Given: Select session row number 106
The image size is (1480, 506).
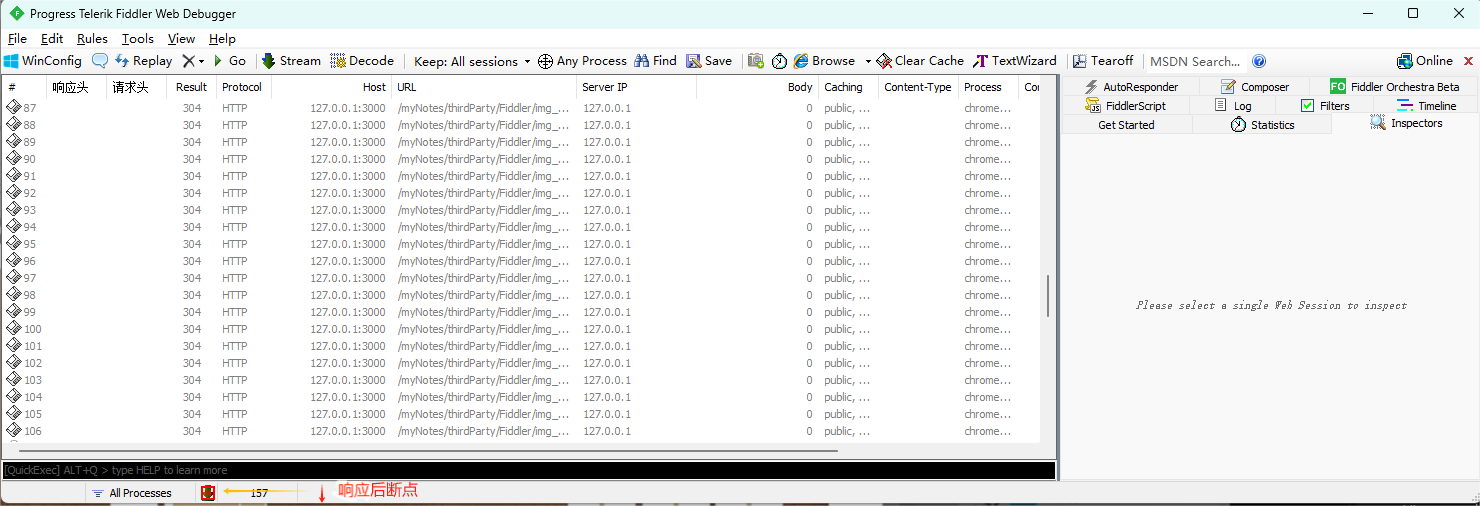Looking at the screenshot, I should [x=520, y=431].
